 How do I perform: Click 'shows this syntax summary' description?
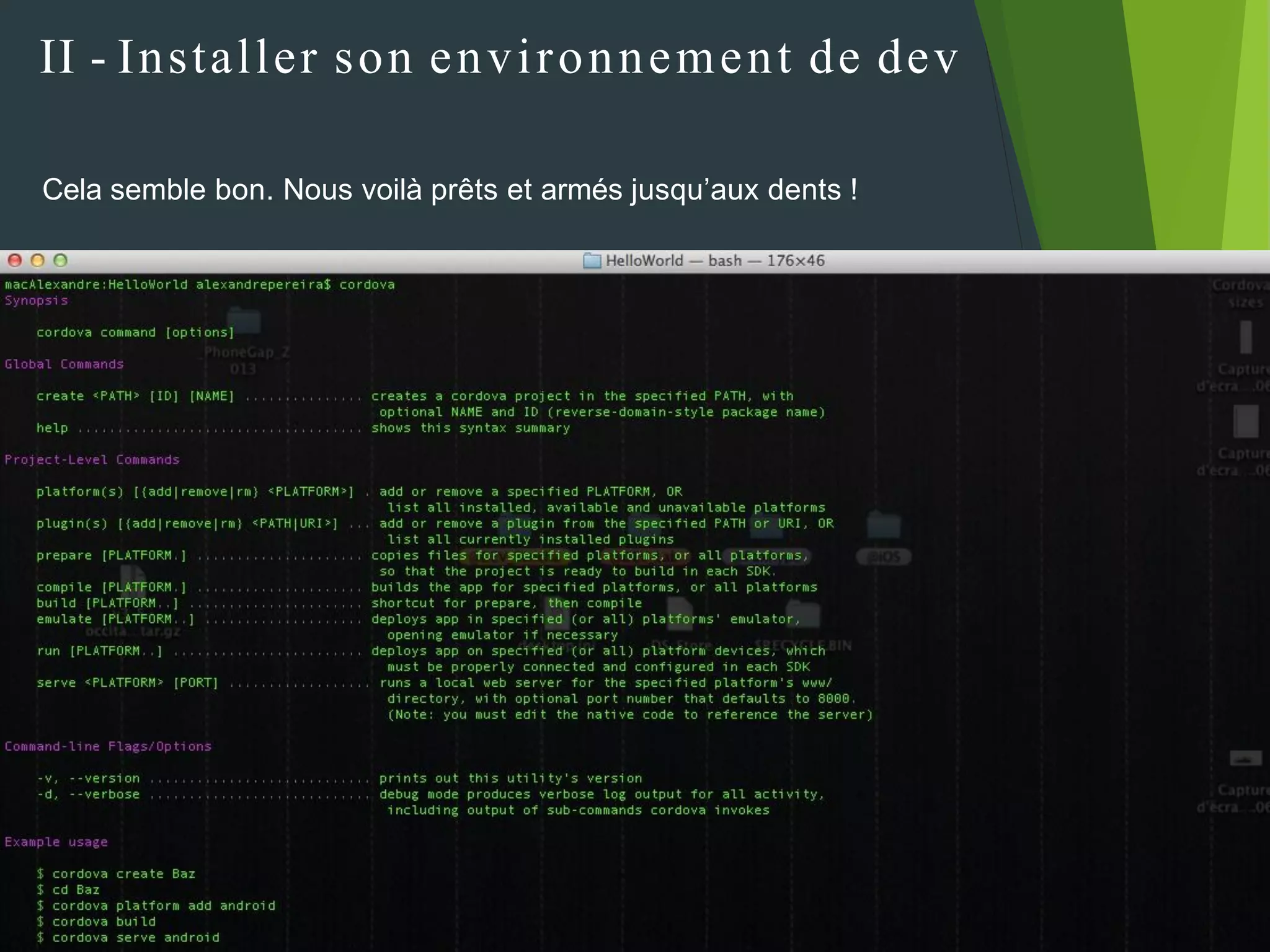click(x=471, y=428)
